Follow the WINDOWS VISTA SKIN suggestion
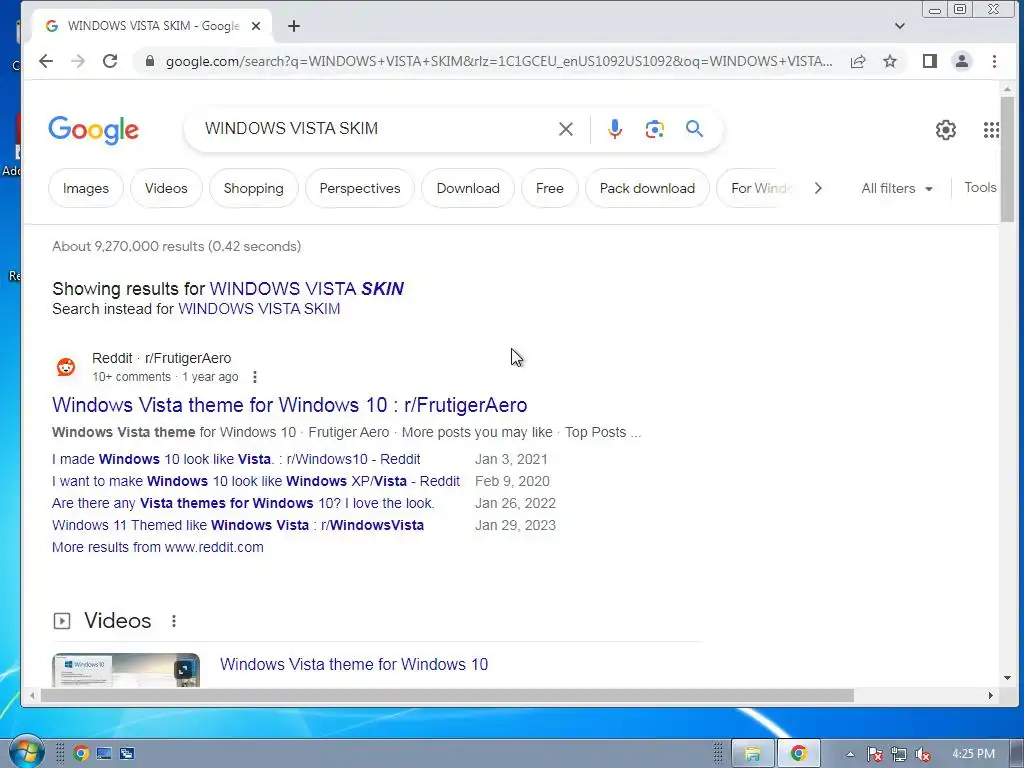 pyautogui.click(x=306, y=289)
